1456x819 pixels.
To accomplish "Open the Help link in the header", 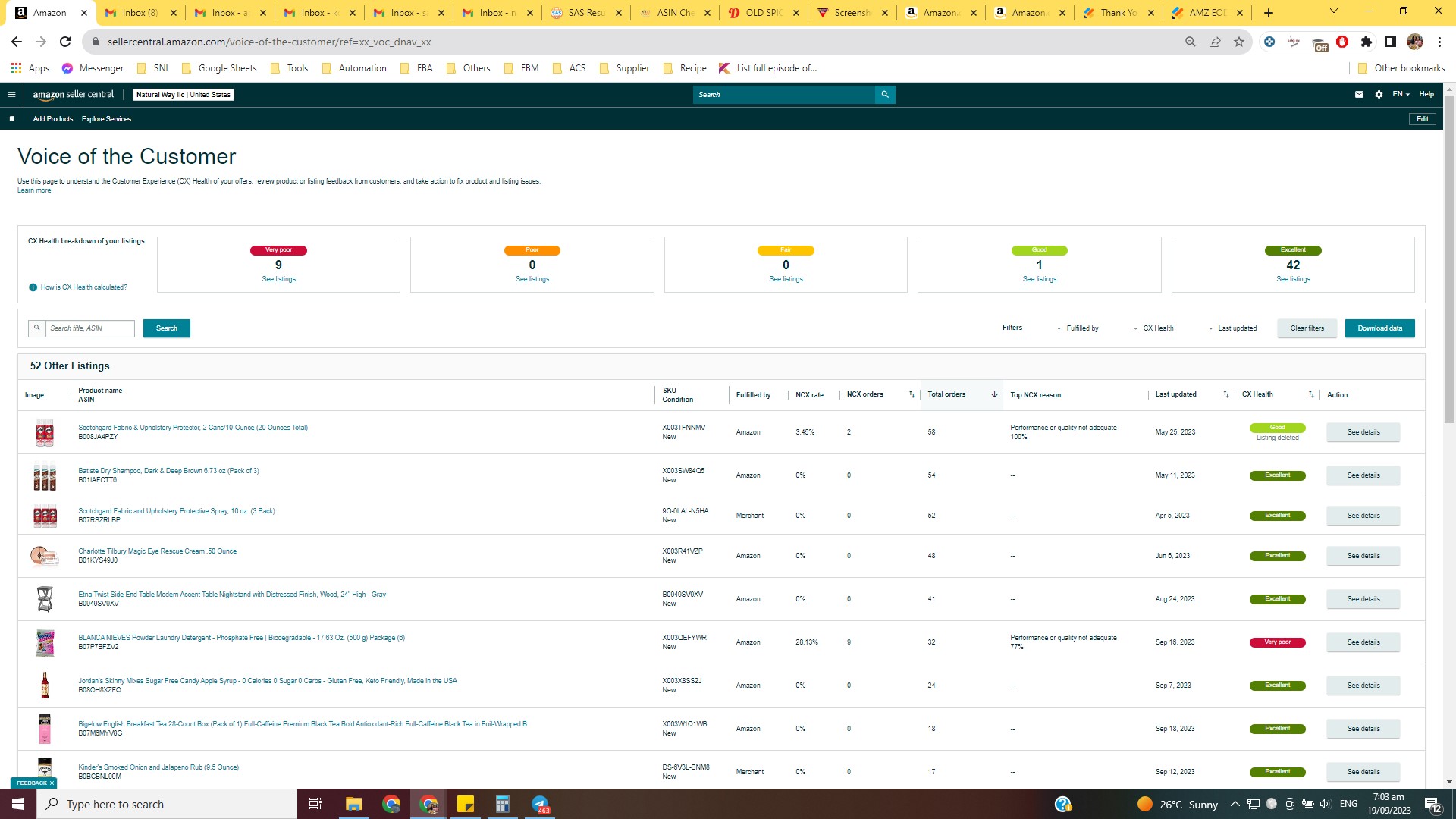I will [x=1426, y=95].
